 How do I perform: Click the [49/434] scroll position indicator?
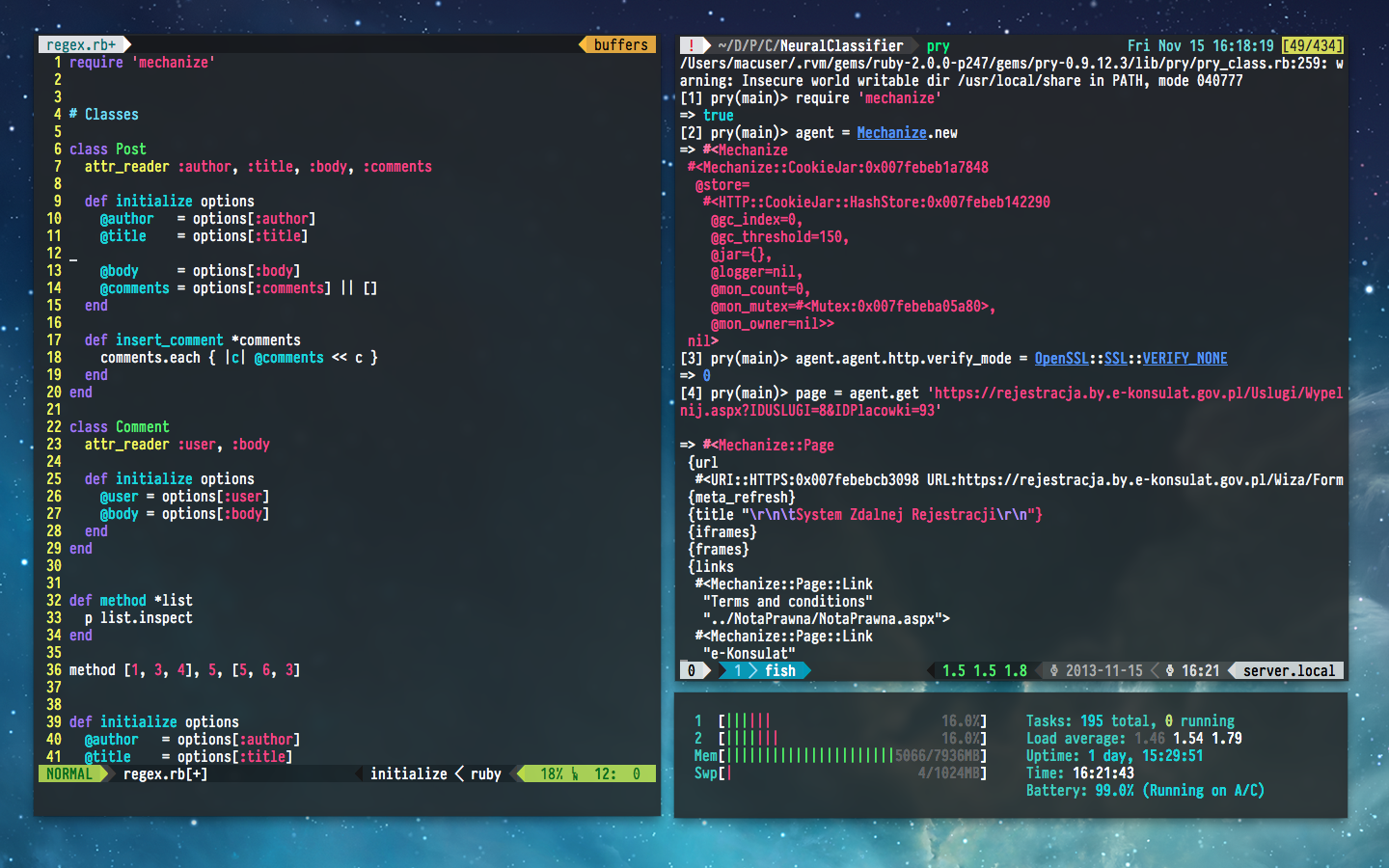tap(1312, 45)
